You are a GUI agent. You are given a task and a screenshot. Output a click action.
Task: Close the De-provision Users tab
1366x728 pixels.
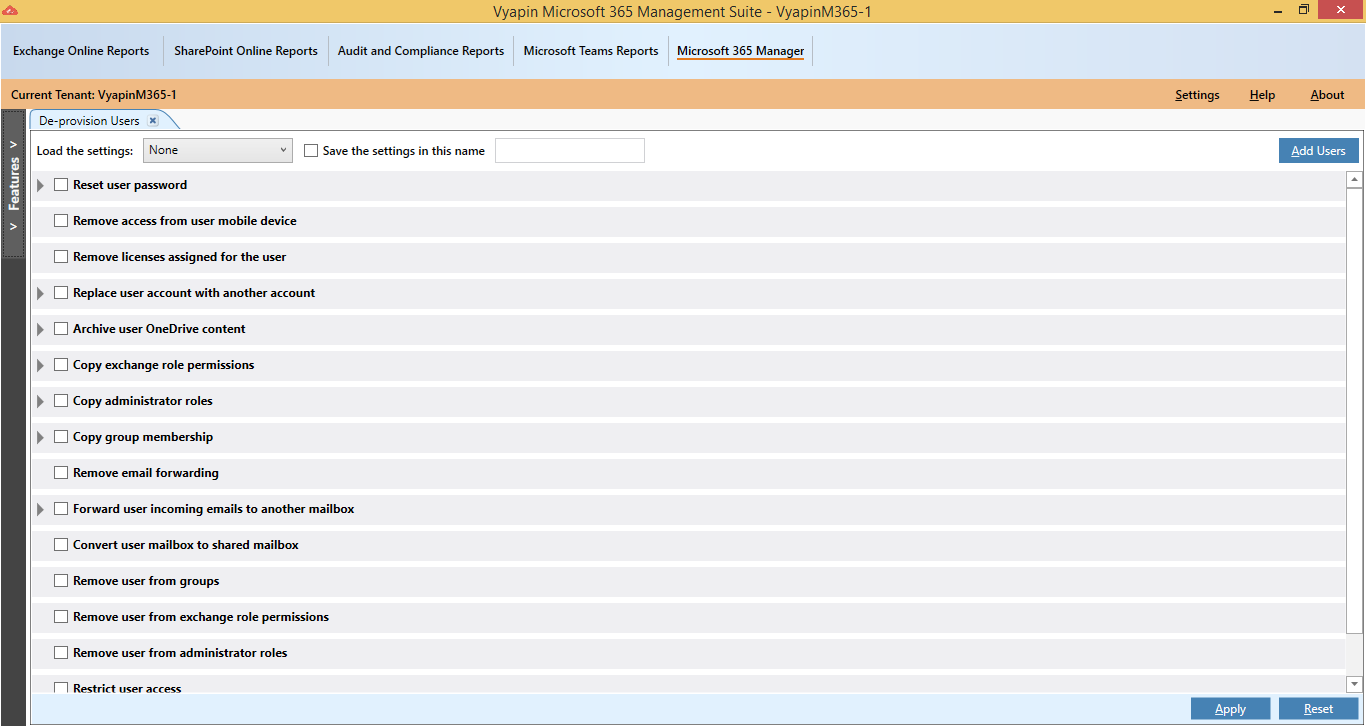coord(152,119)
